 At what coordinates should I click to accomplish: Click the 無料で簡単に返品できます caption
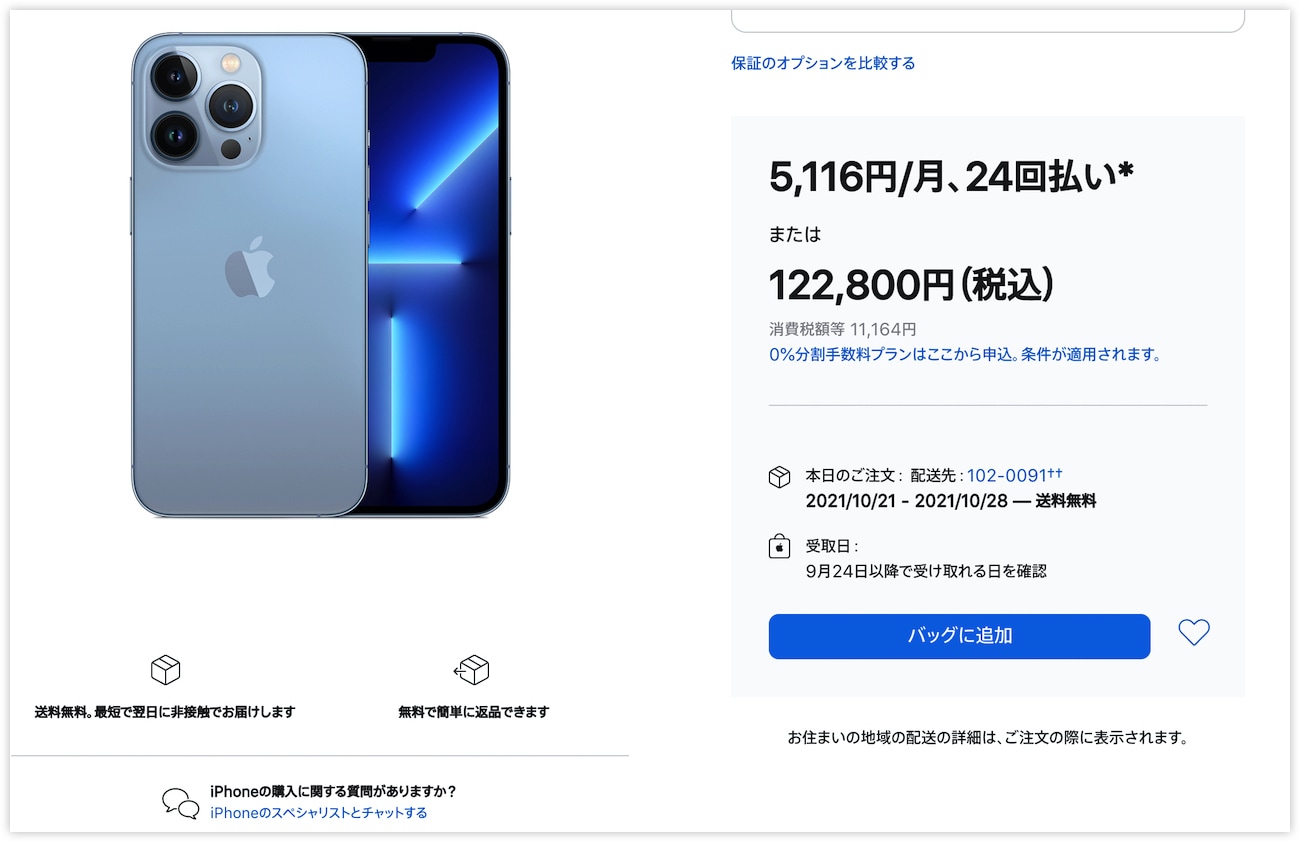473,712
